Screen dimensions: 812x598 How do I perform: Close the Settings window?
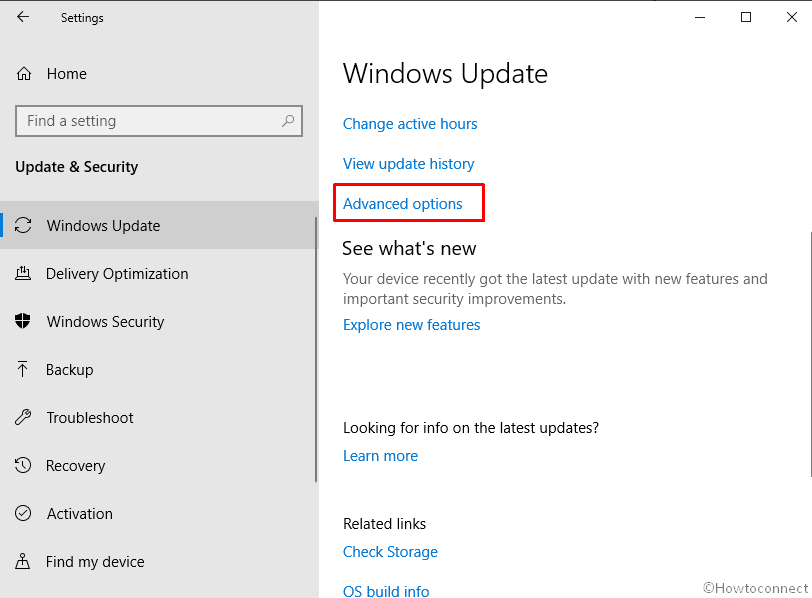click(791, 17)
